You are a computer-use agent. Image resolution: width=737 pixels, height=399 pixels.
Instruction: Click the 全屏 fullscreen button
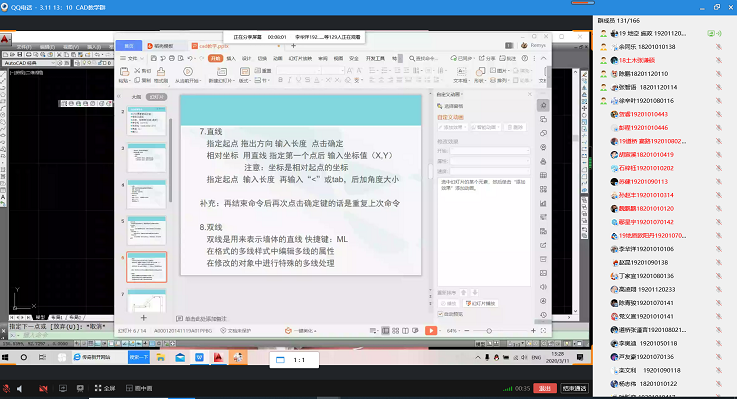coord(105,388)
